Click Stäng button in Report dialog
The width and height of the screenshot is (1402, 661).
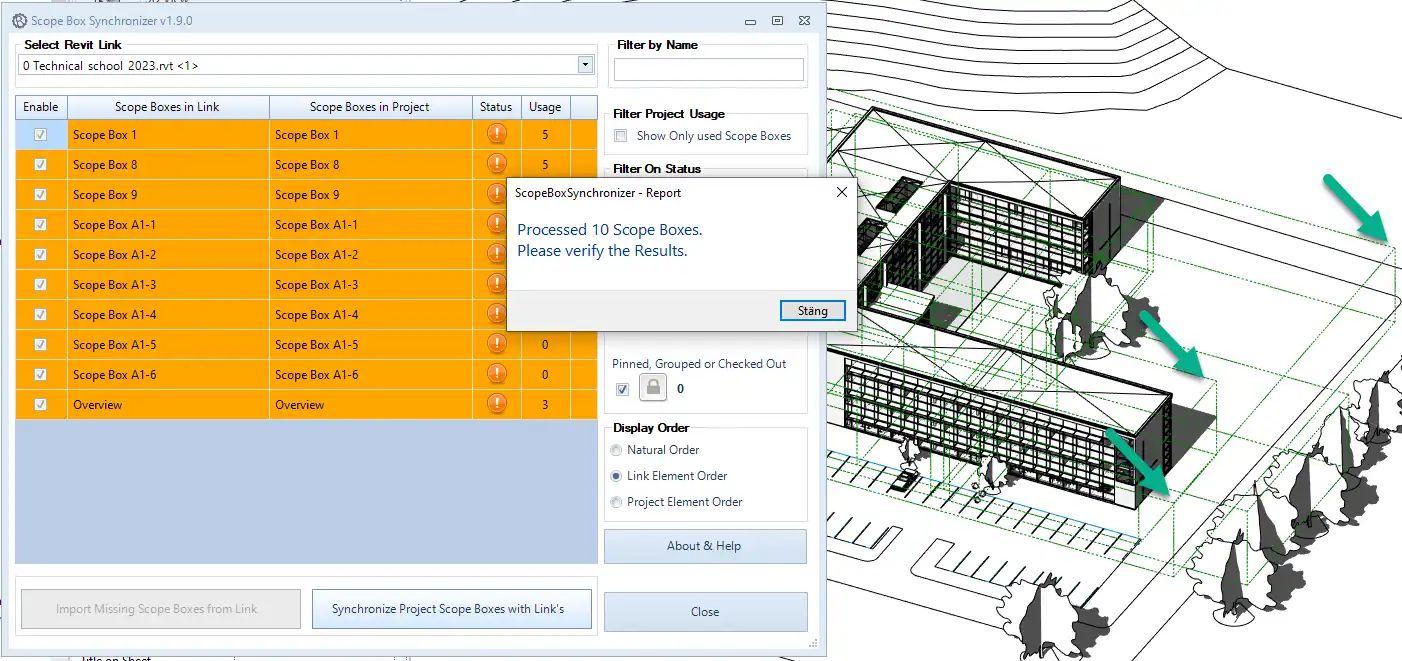point(812,311)
